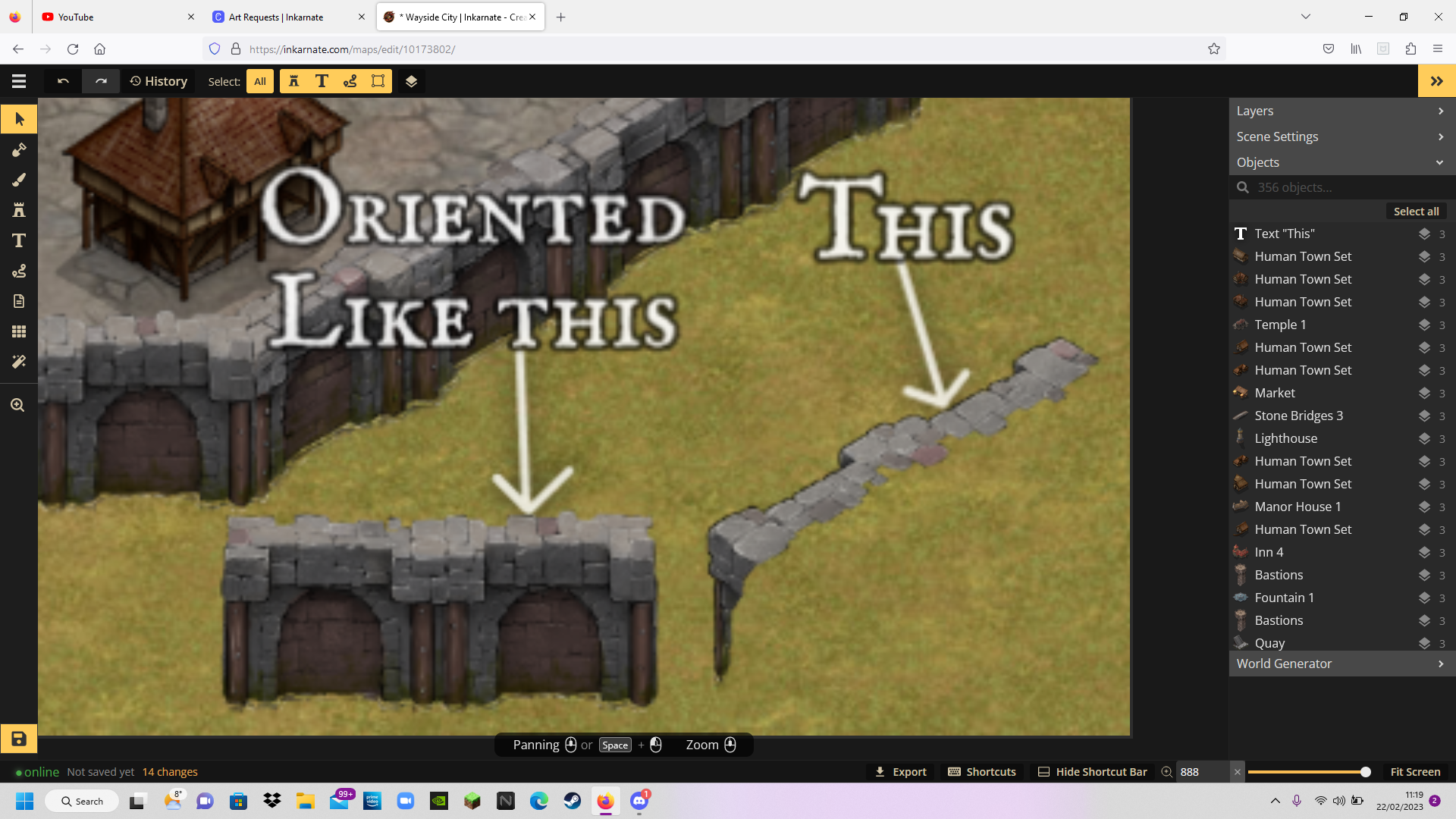Click the Fit Screen button

1415,772
